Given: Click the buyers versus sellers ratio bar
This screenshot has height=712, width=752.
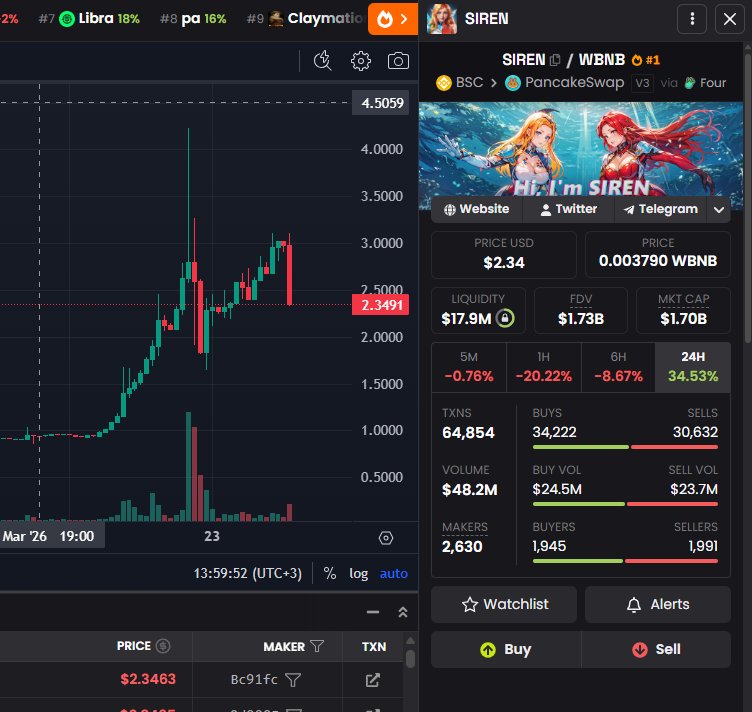Looking at the screenshot, I should point(625,561).
